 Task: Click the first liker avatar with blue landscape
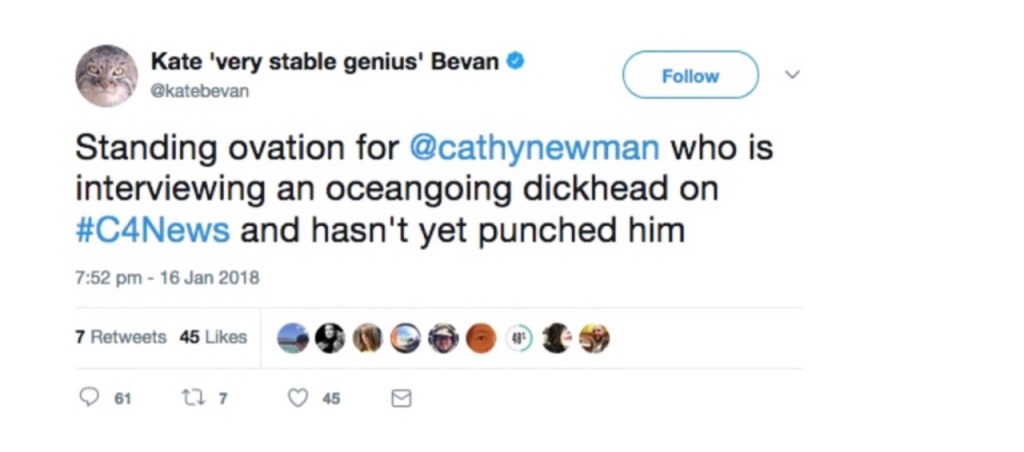293,338
